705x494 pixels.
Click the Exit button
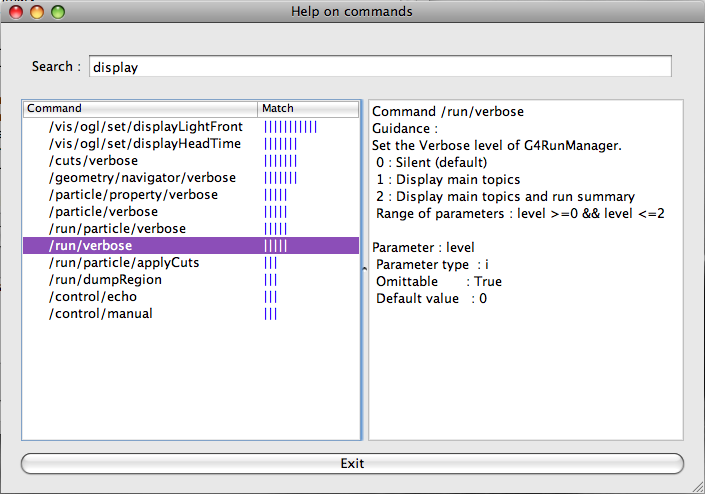[352, 463]
